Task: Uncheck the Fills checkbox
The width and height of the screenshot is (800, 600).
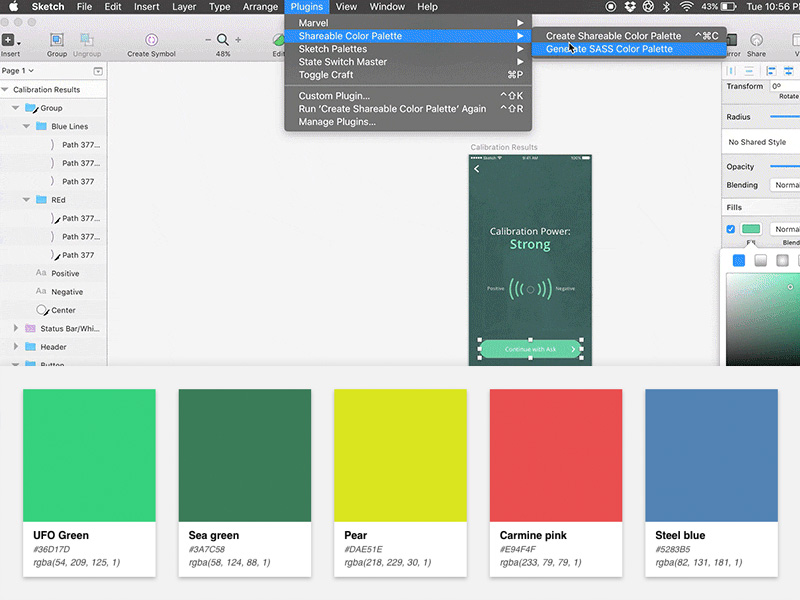Action: click(731, 229)
